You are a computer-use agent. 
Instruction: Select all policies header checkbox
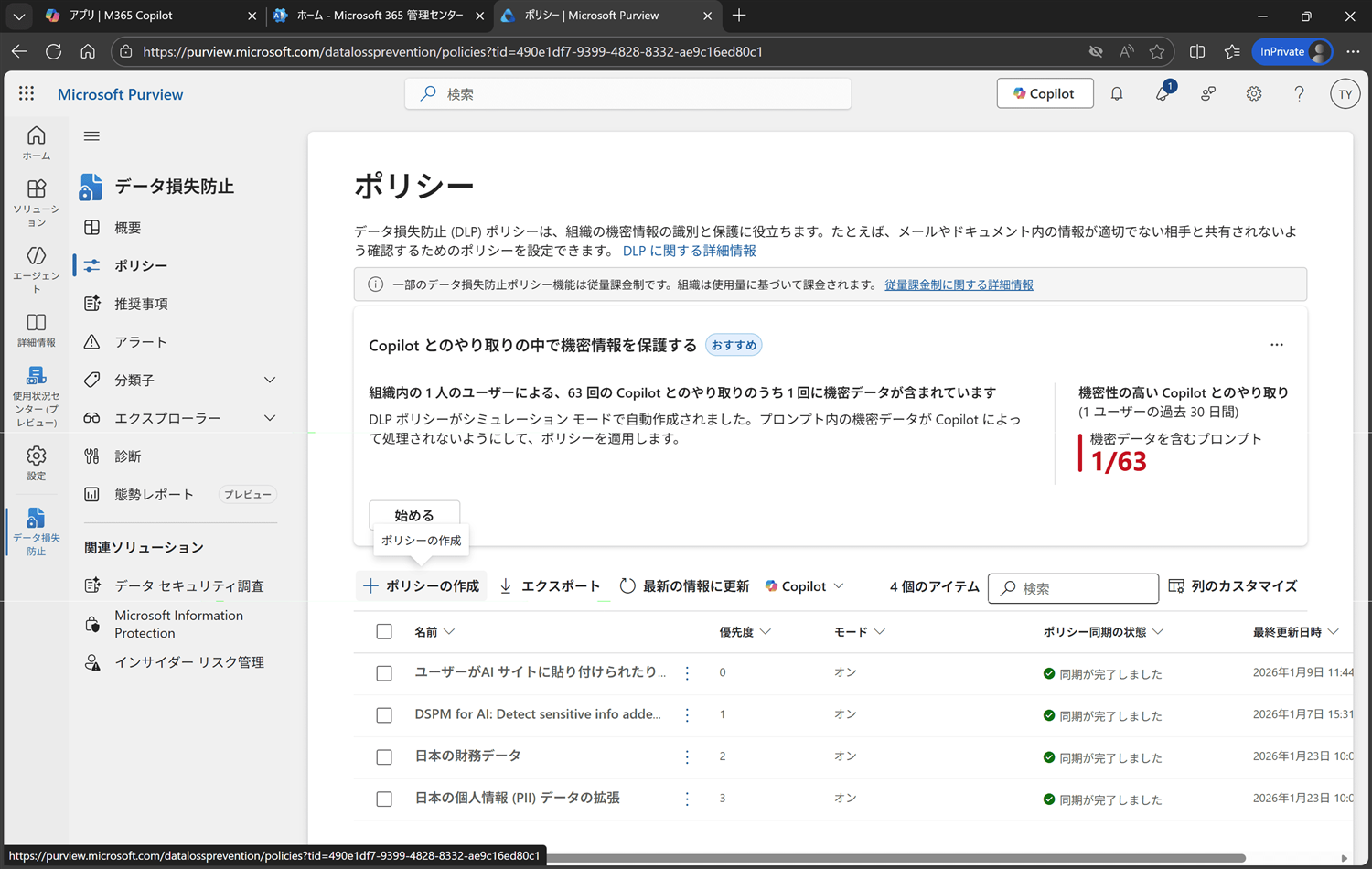(384, 631)
